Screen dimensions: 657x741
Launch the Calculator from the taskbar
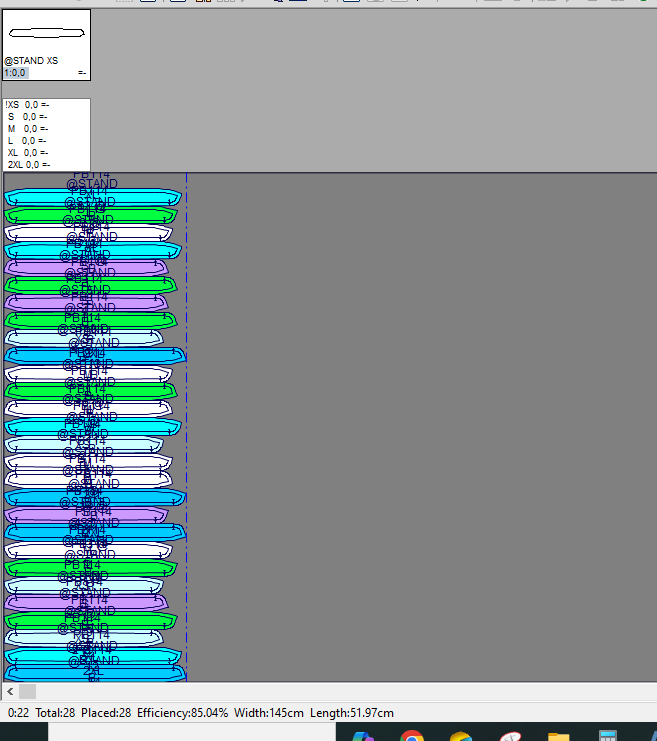[x=607, y=737]
